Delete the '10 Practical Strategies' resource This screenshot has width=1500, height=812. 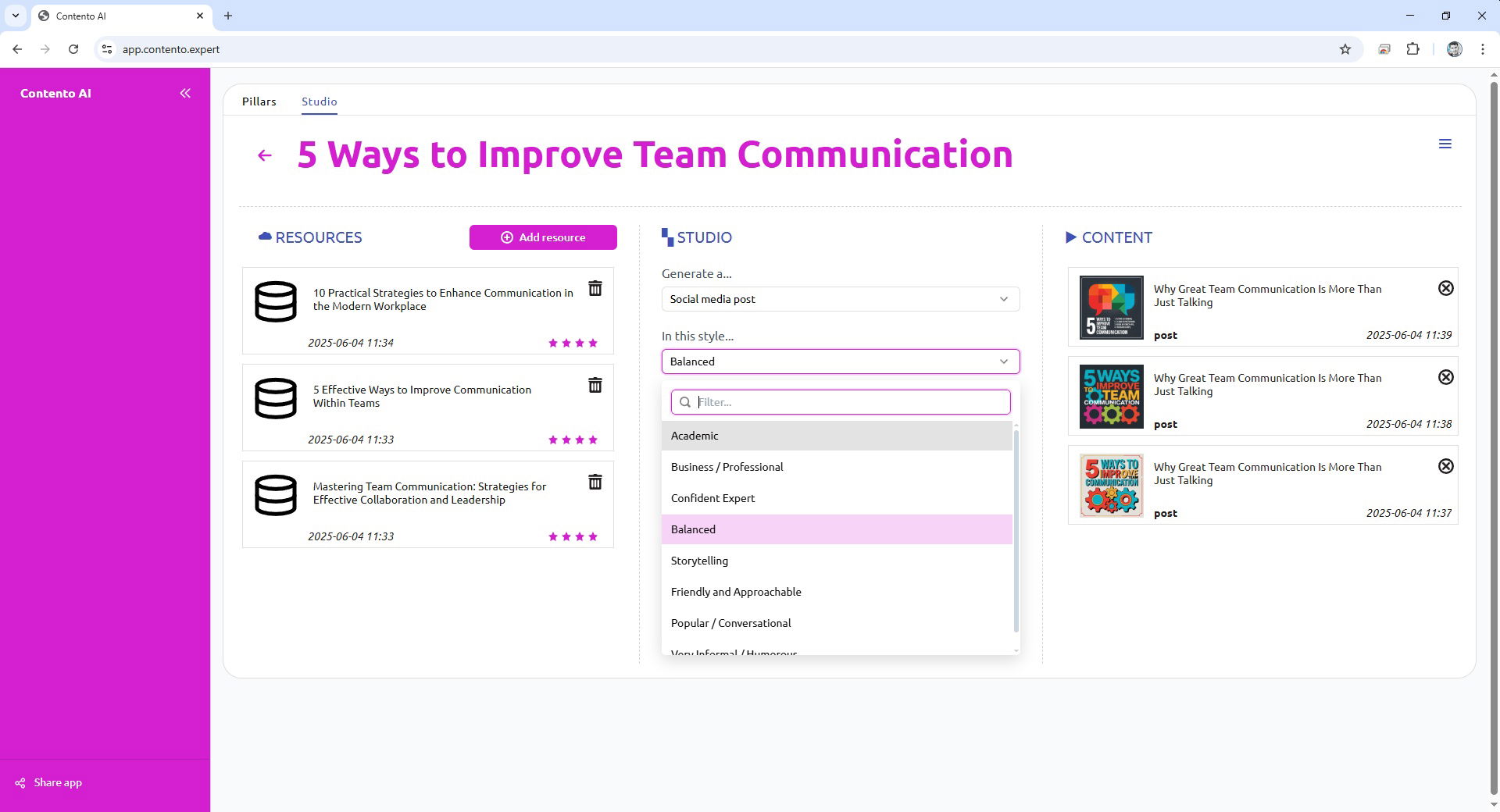[x=595, y=289]
